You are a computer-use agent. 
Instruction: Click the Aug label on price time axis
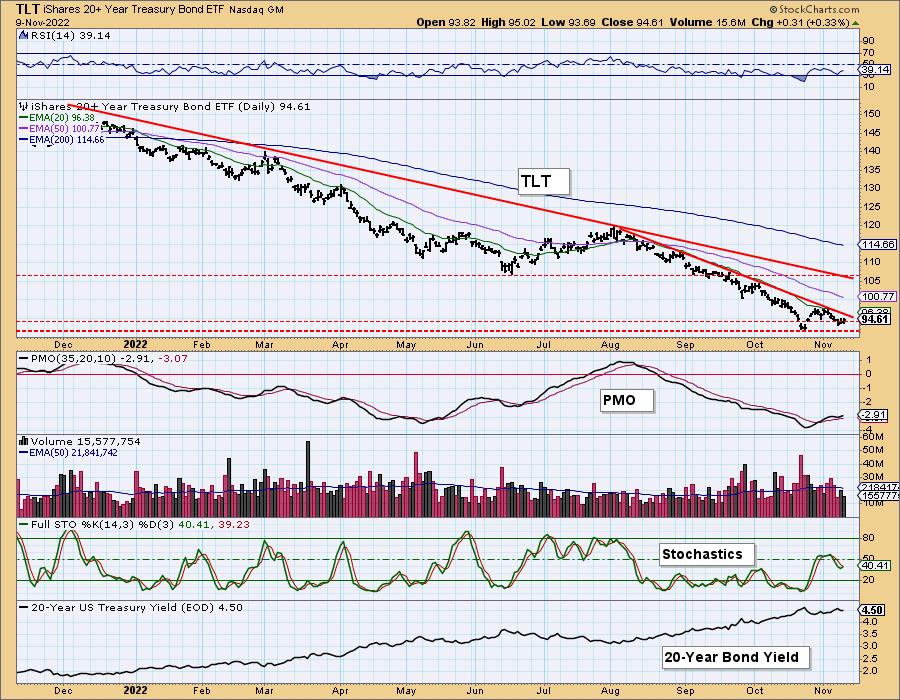pos(611,345)
